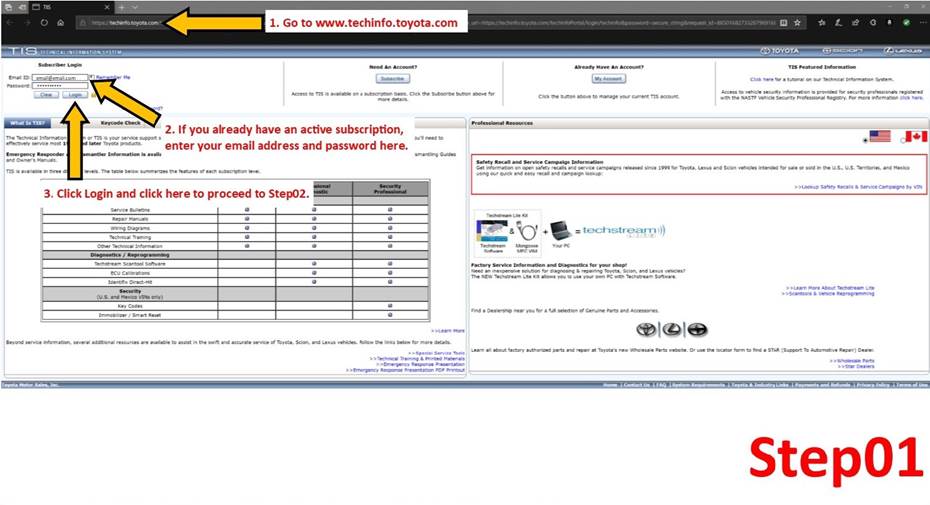Go to browser home page icon
The height and width of the screenshot is (505, 930).
60,23
